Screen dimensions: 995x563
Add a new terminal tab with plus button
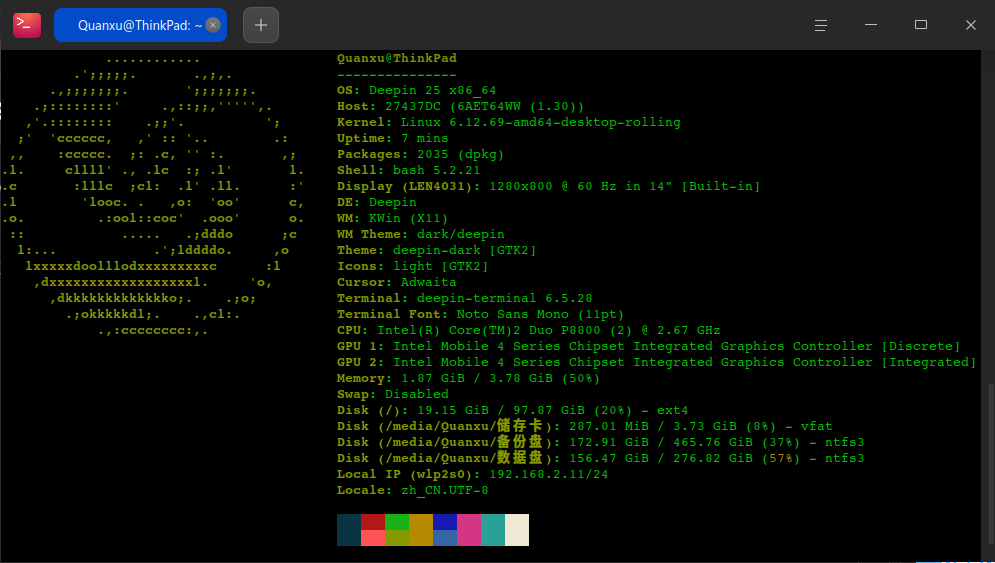(261, 25)
